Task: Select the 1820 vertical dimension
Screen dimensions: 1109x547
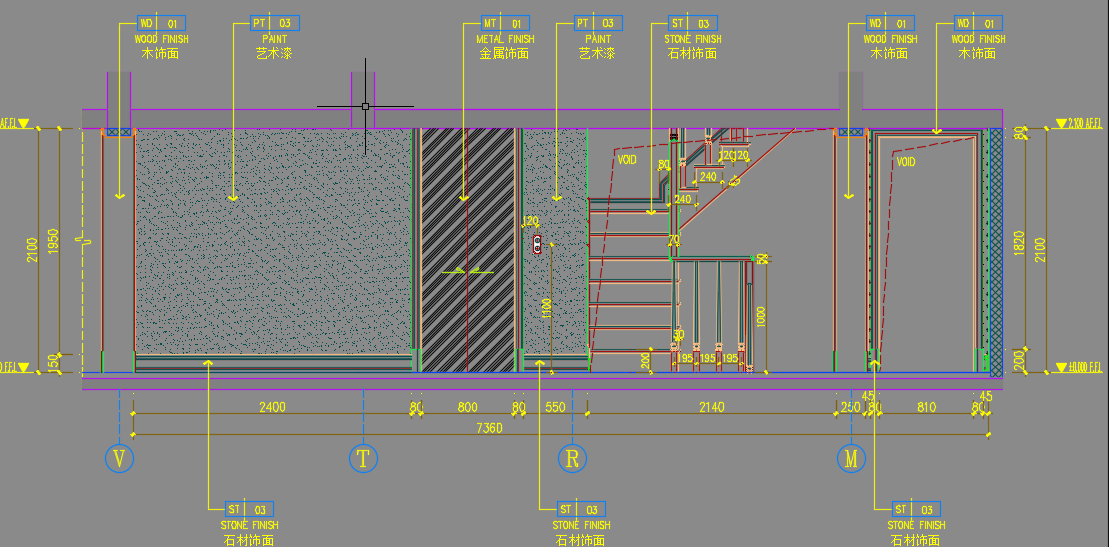Action: pyautogui.click(x=1019, y=243)
